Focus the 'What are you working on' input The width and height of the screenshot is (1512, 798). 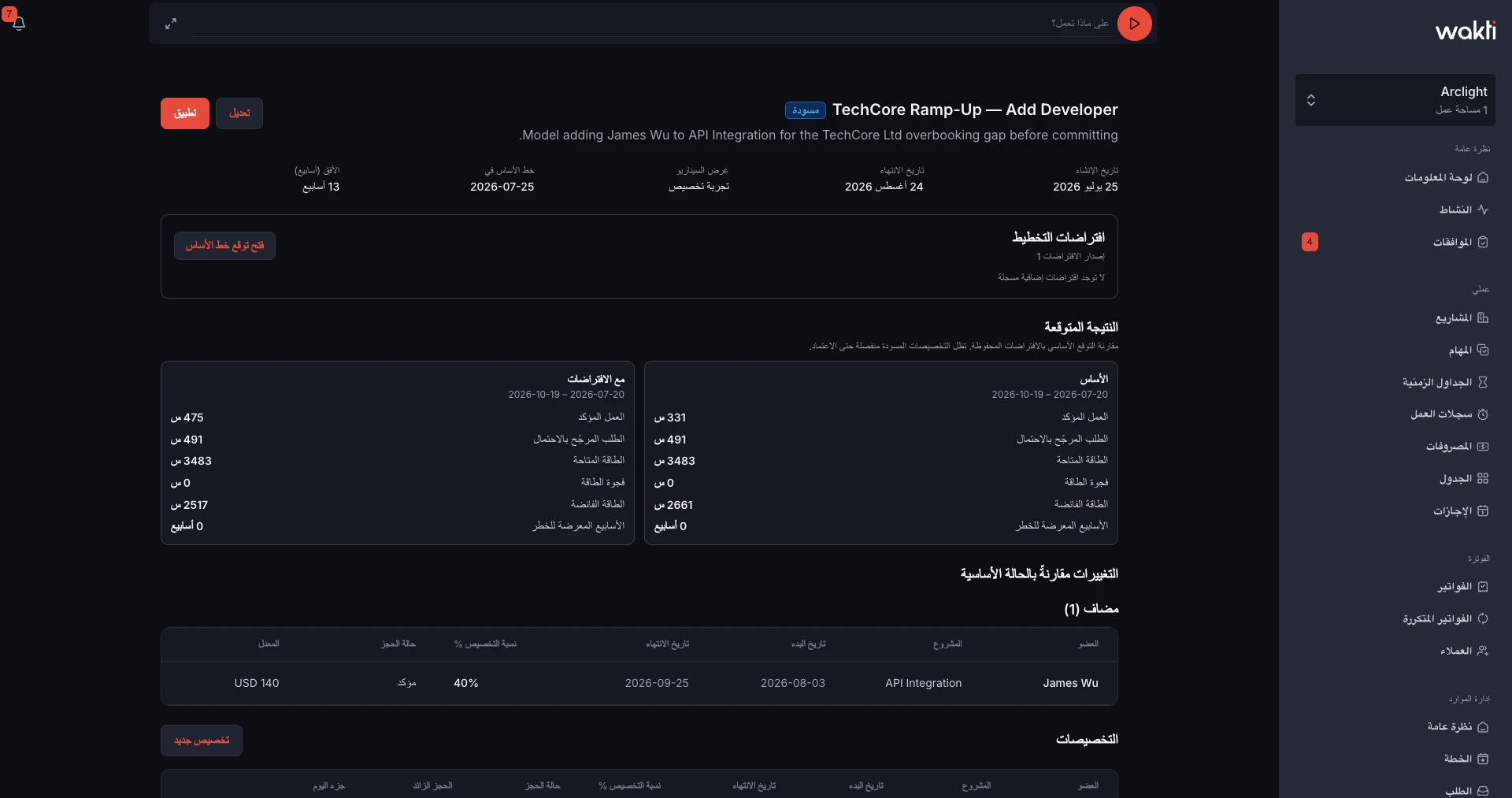pos(650,24)
